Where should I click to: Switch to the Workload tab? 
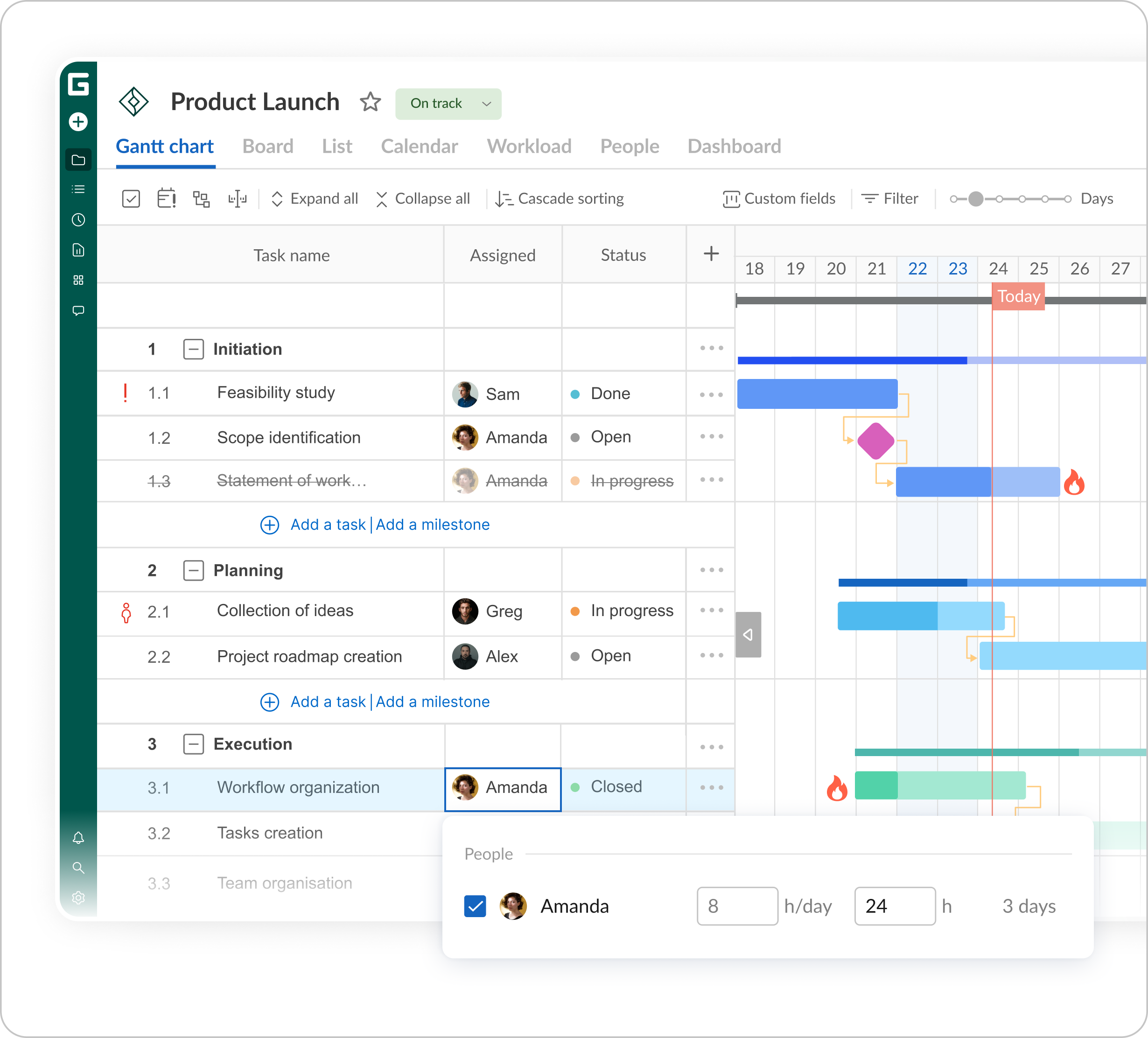coord(528,147)
